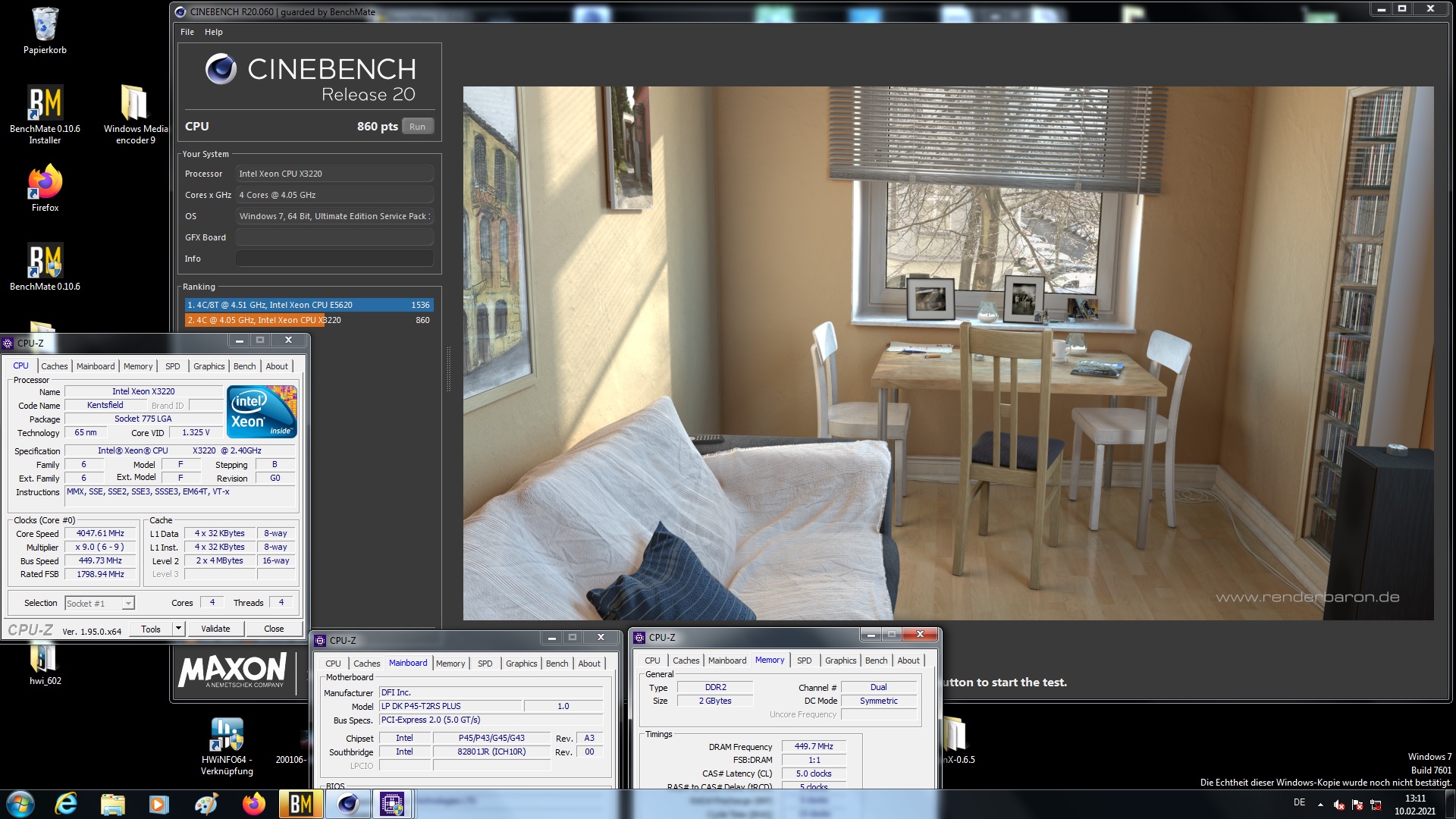The image size is (1456, 819).
Task: Select Graphics tab in CPU-Z Mainboard window
Action: click(x=522, y=664)
